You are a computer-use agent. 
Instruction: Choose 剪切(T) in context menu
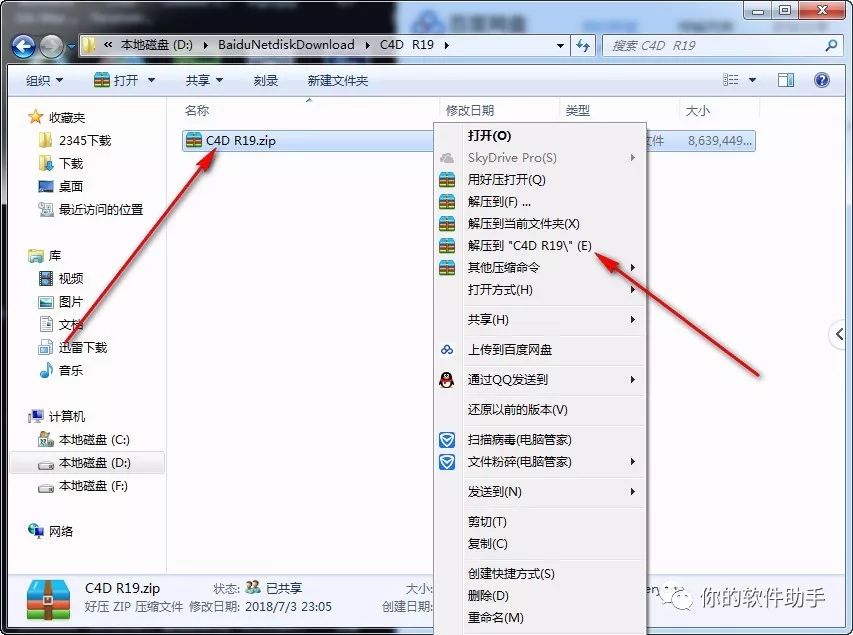(540, 522)
